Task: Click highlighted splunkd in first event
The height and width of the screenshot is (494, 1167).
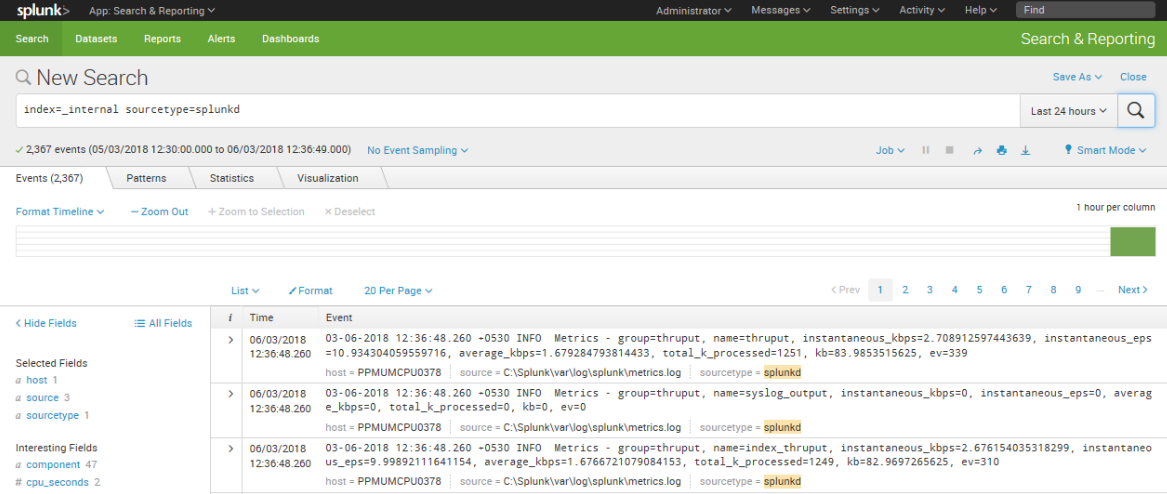Action: click(x=783, y=372)
